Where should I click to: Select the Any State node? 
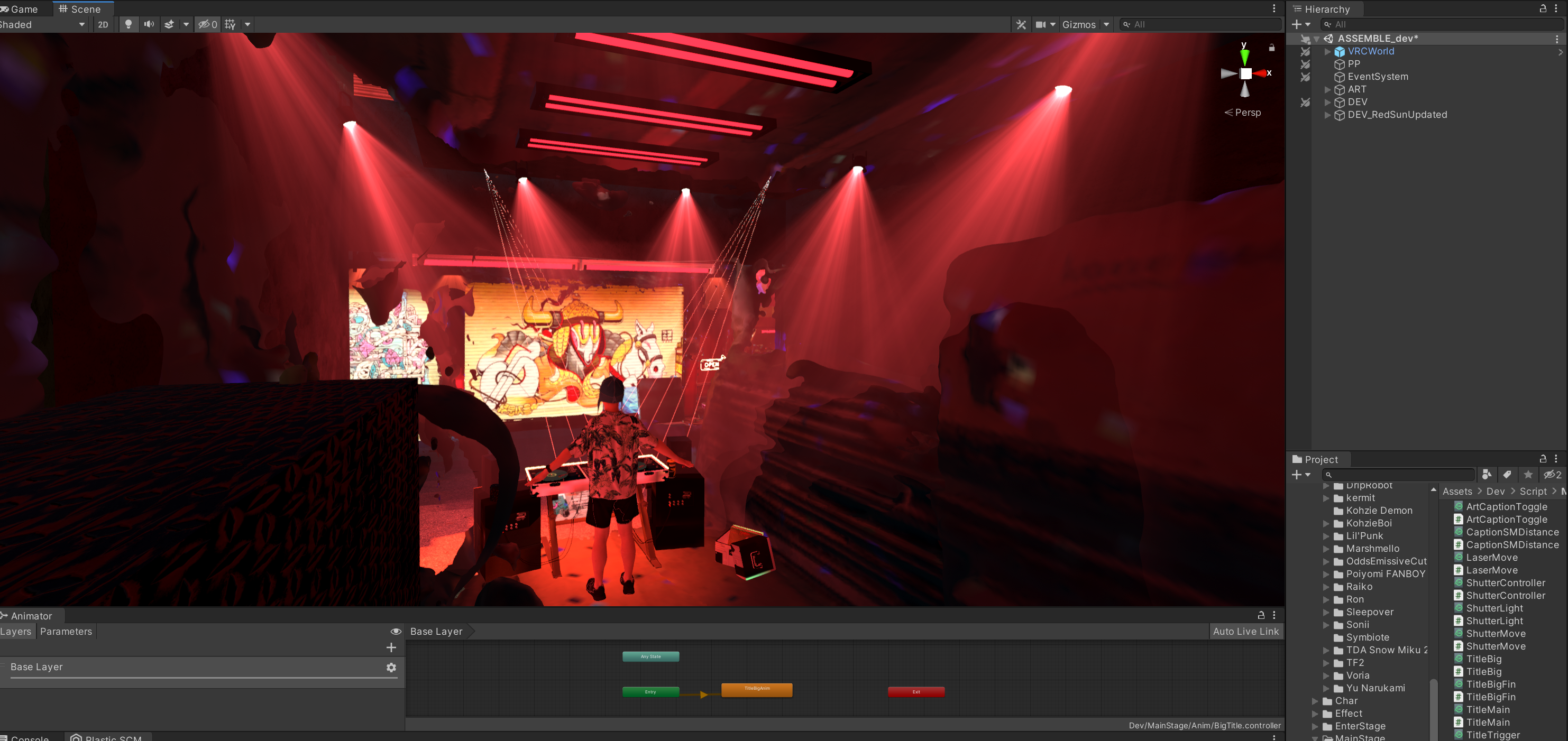650,656
